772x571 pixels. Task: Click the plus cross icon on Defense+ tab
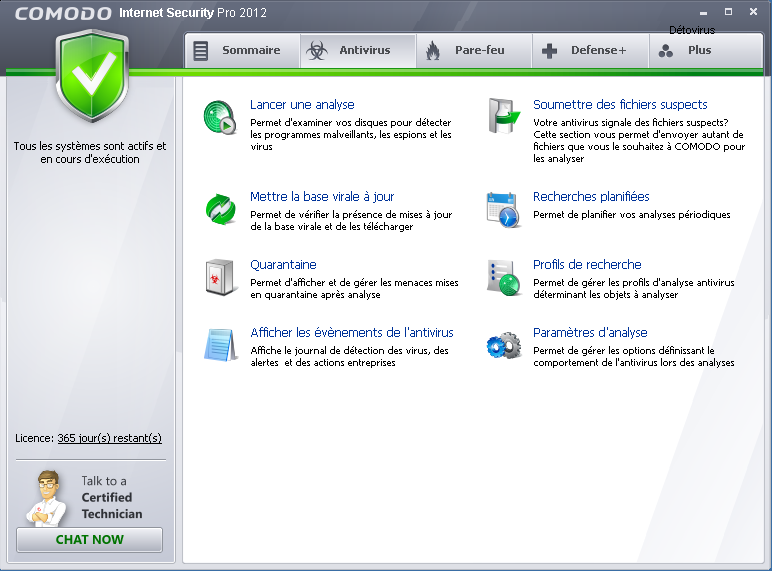(x=549, y=50)
